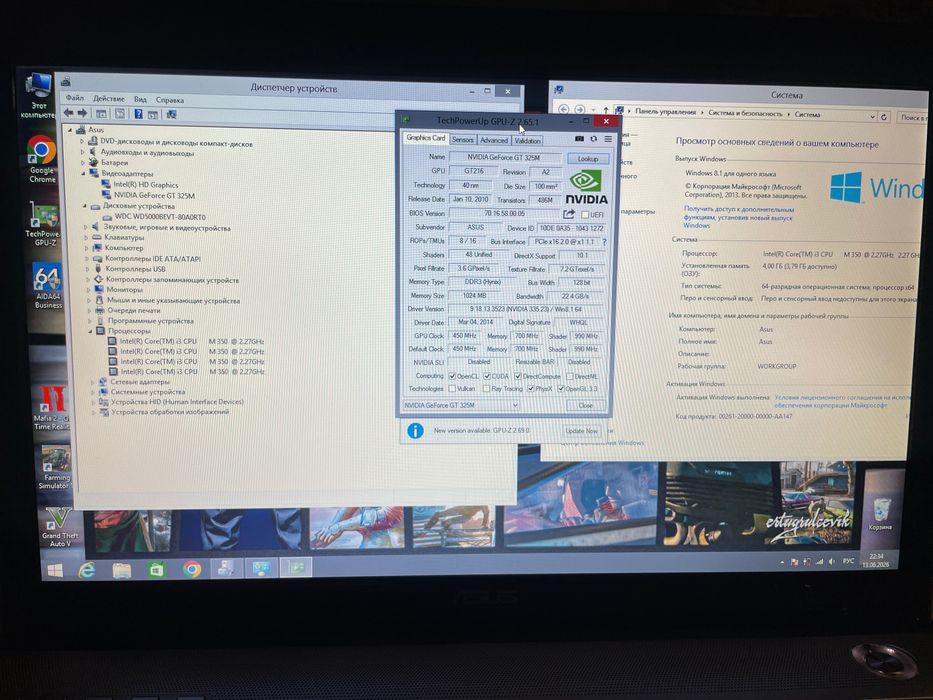Open the Справка menu
Viewport: 933px width, 700px height.
coord(170,100)
